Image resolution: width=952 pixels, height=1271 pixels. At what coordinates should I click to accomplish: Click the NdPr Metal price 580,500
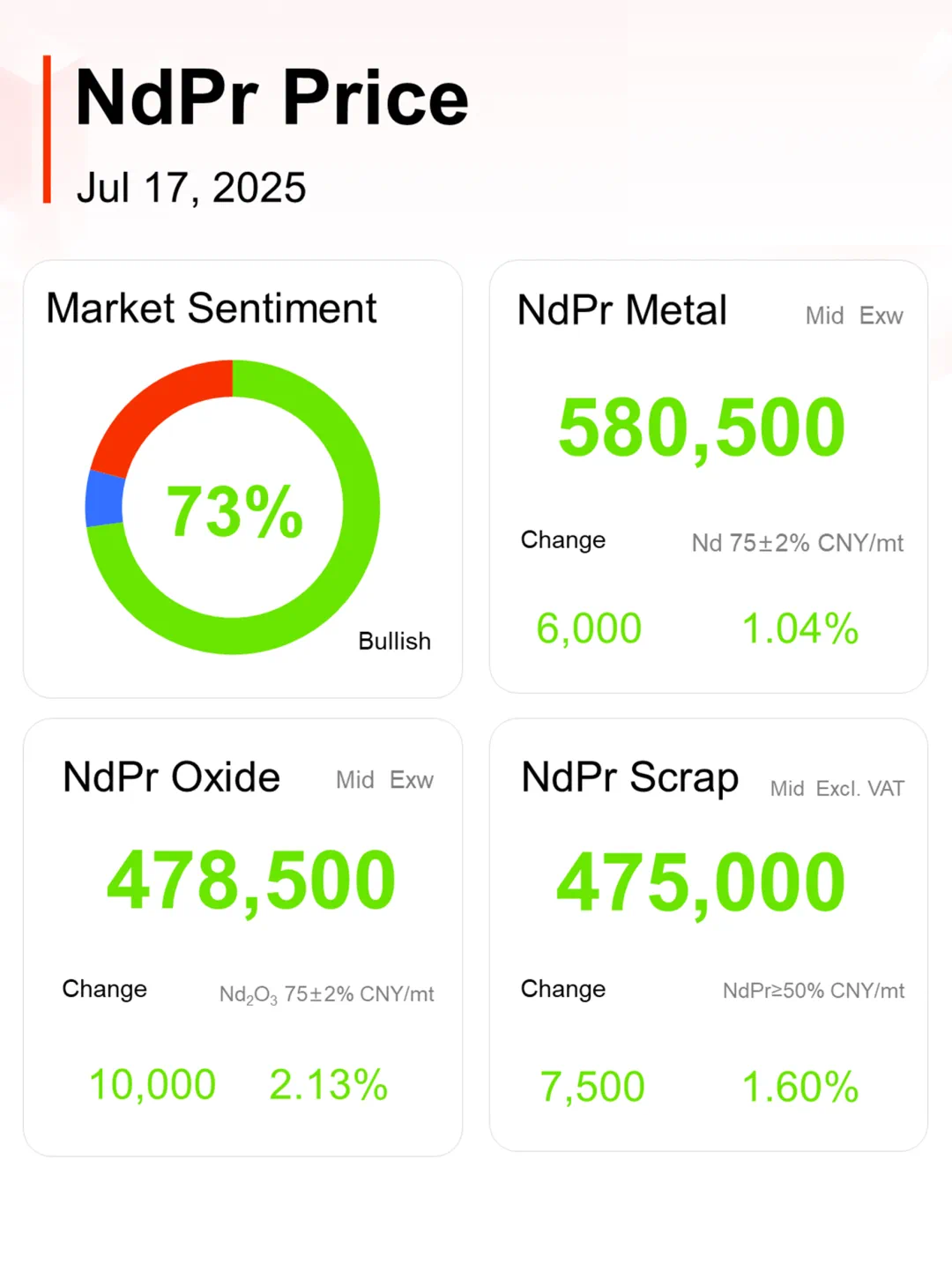(702, 427)
